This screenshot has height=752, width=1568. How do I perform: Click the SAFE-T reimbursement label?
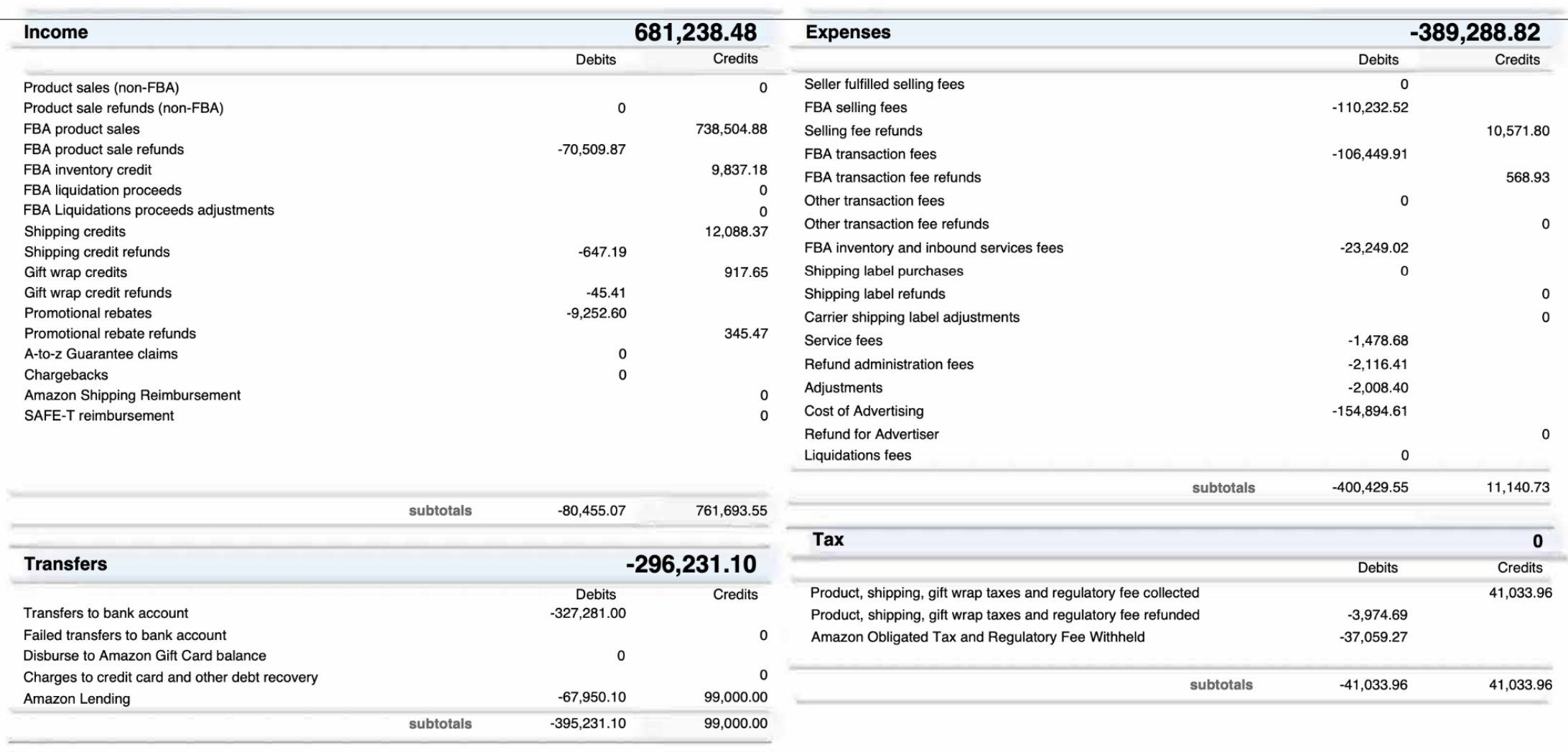click(x=99, y=415)
